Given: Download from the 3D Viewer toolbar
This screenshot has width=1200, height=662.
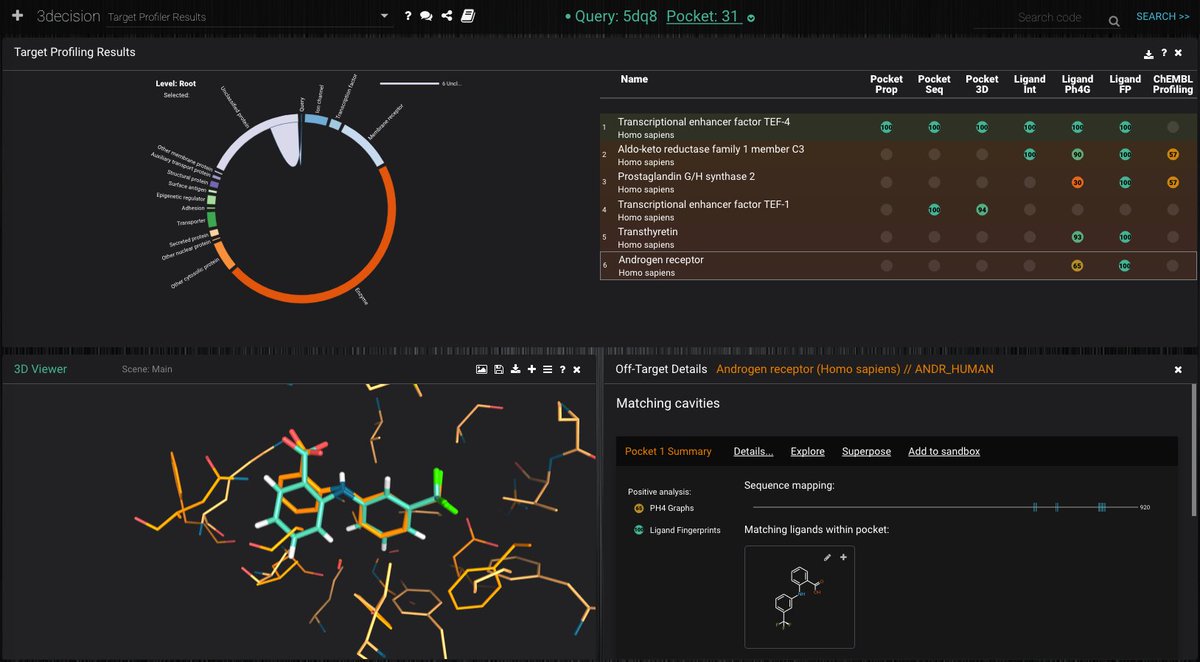Looking at the screenshot, I should [515, 370].
